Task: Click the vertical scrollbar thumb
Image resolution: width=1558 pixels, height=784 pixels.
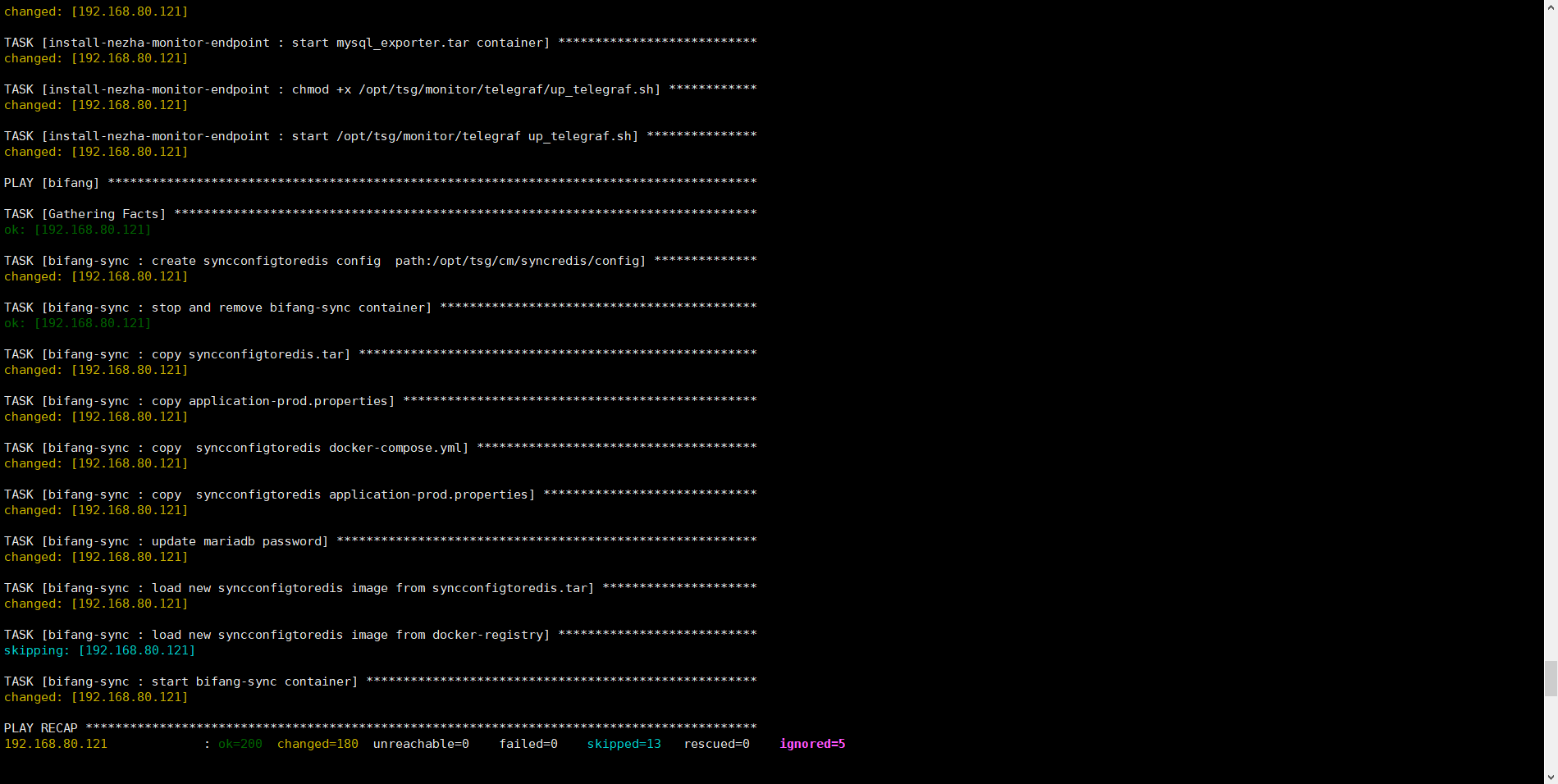Action: pyautogui.click(x=1551, y=678)
